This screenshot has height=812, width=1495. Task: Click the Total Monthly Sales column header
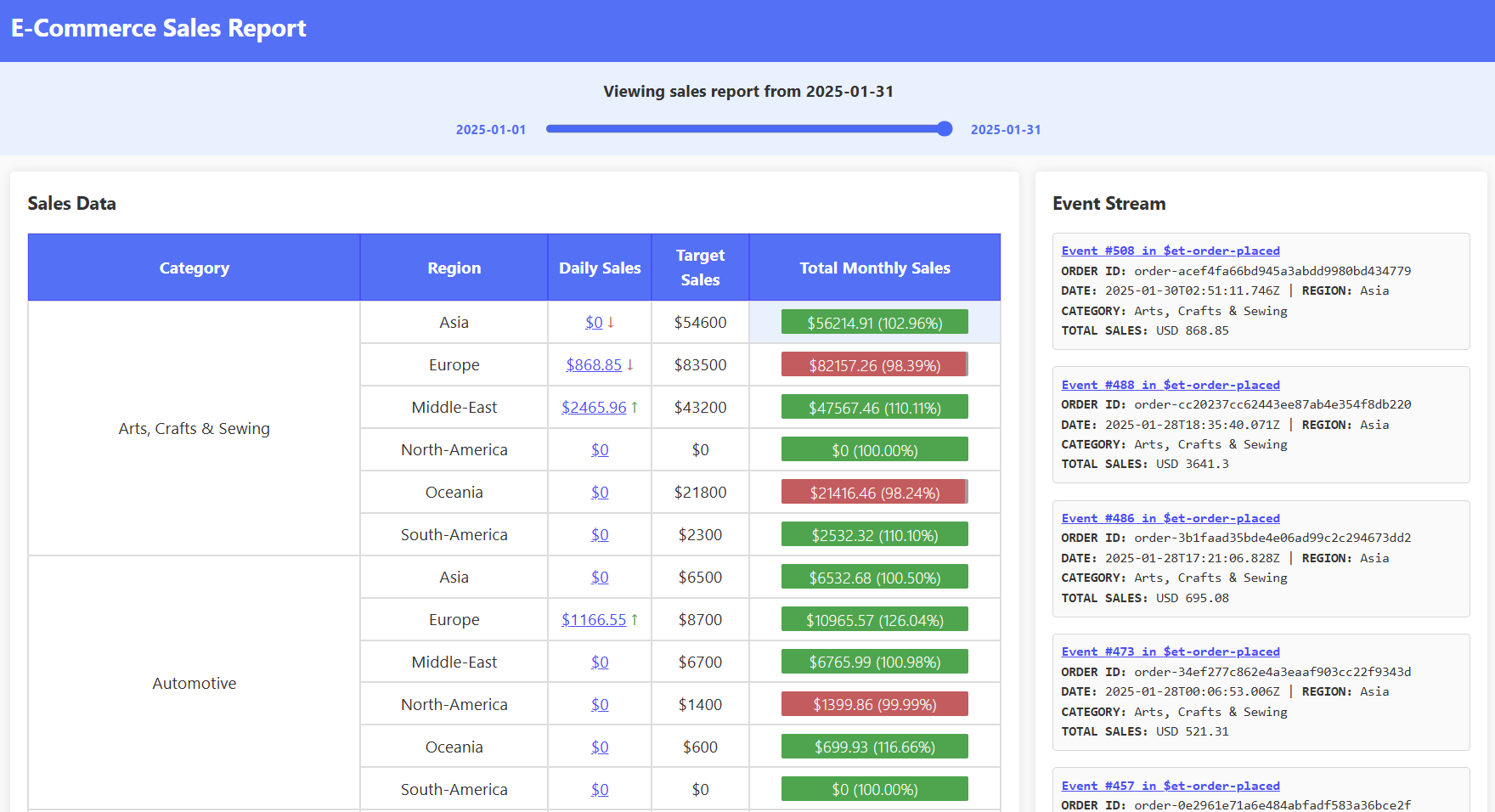point(874,267)
